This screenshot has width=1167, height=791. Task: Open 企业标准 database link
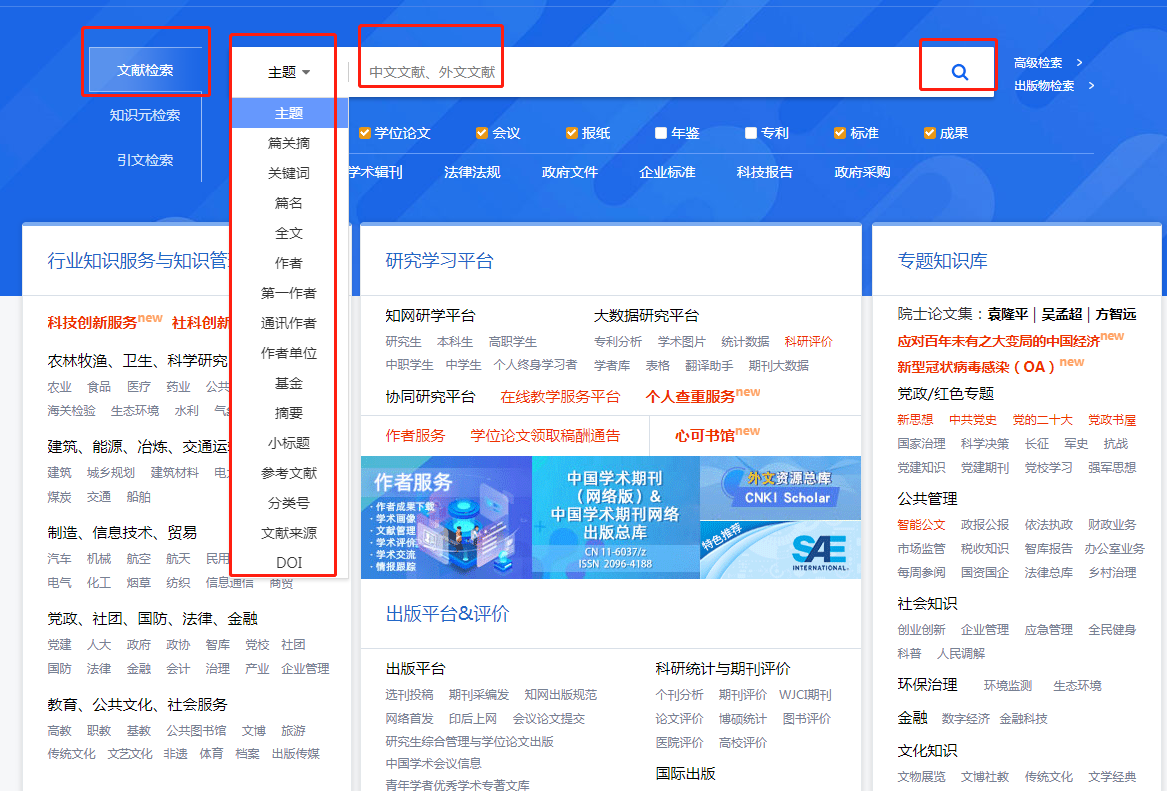pyautogui.click(x=667, y=173)
